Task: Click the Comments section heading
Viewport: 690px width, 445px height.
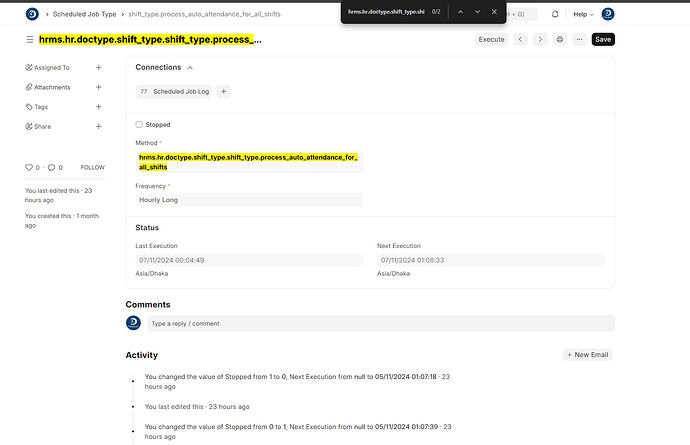Action: click(x=148, y=305)
